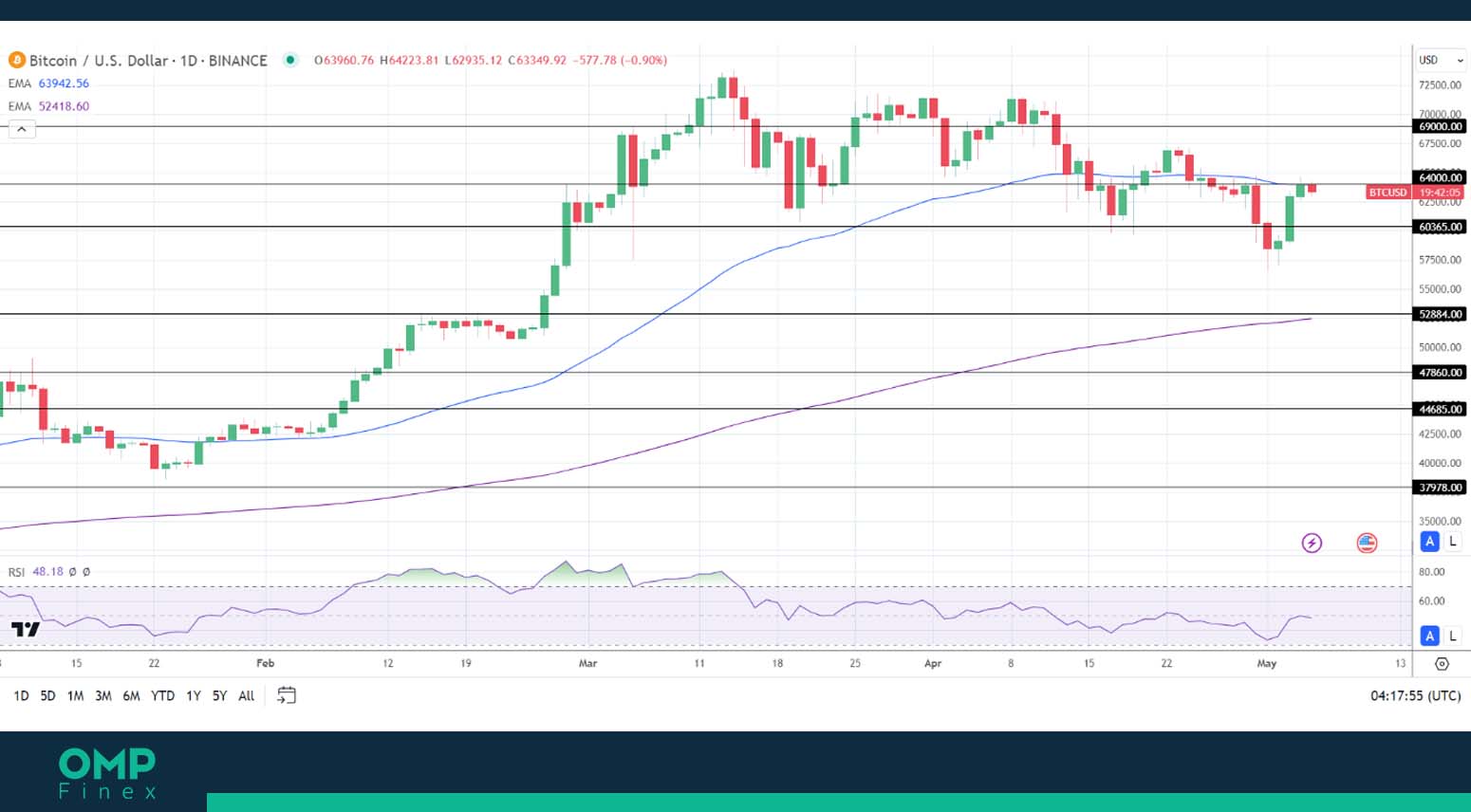Click the Bitcoin / U.S. Dollar title
Viewport: 1471px width, 812px height.
[99, 60]
